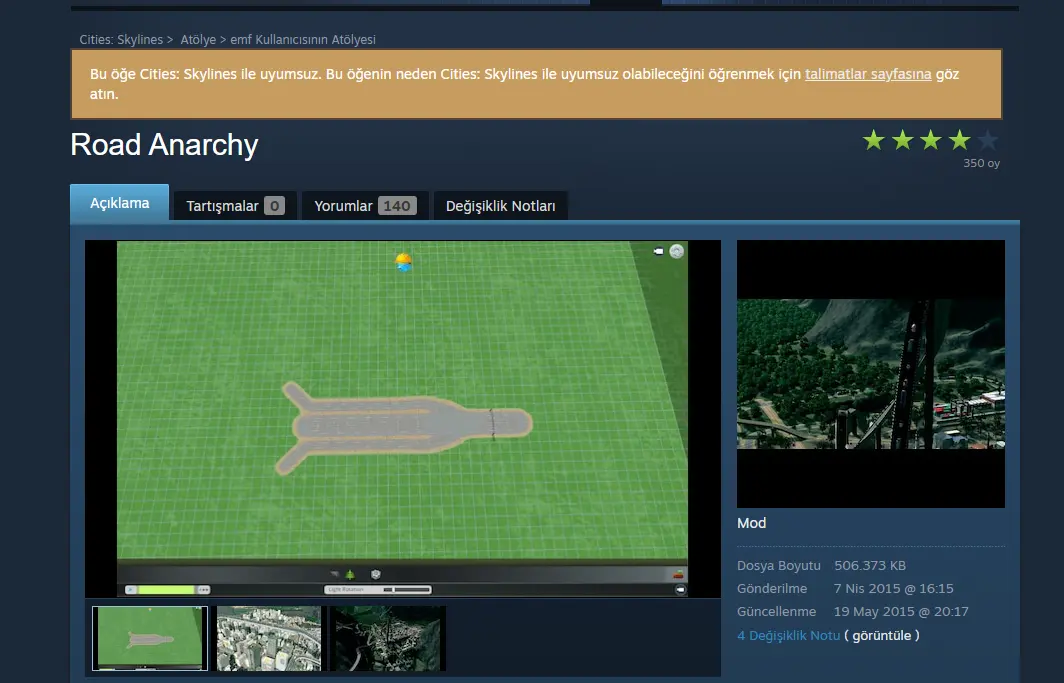Click the green progress bar in screenshot
The width and height of the screenshot is (1064, 683).
tap(167, 589)
